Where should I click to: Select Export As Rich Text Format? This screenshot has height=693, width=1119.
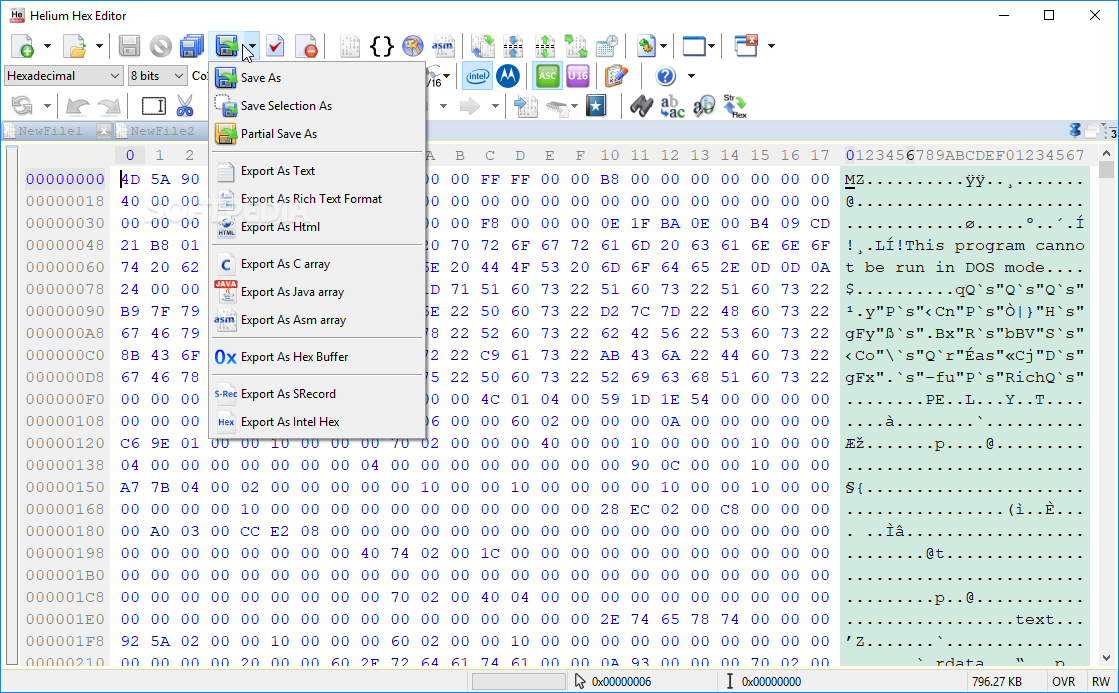(x=318, y=198)
